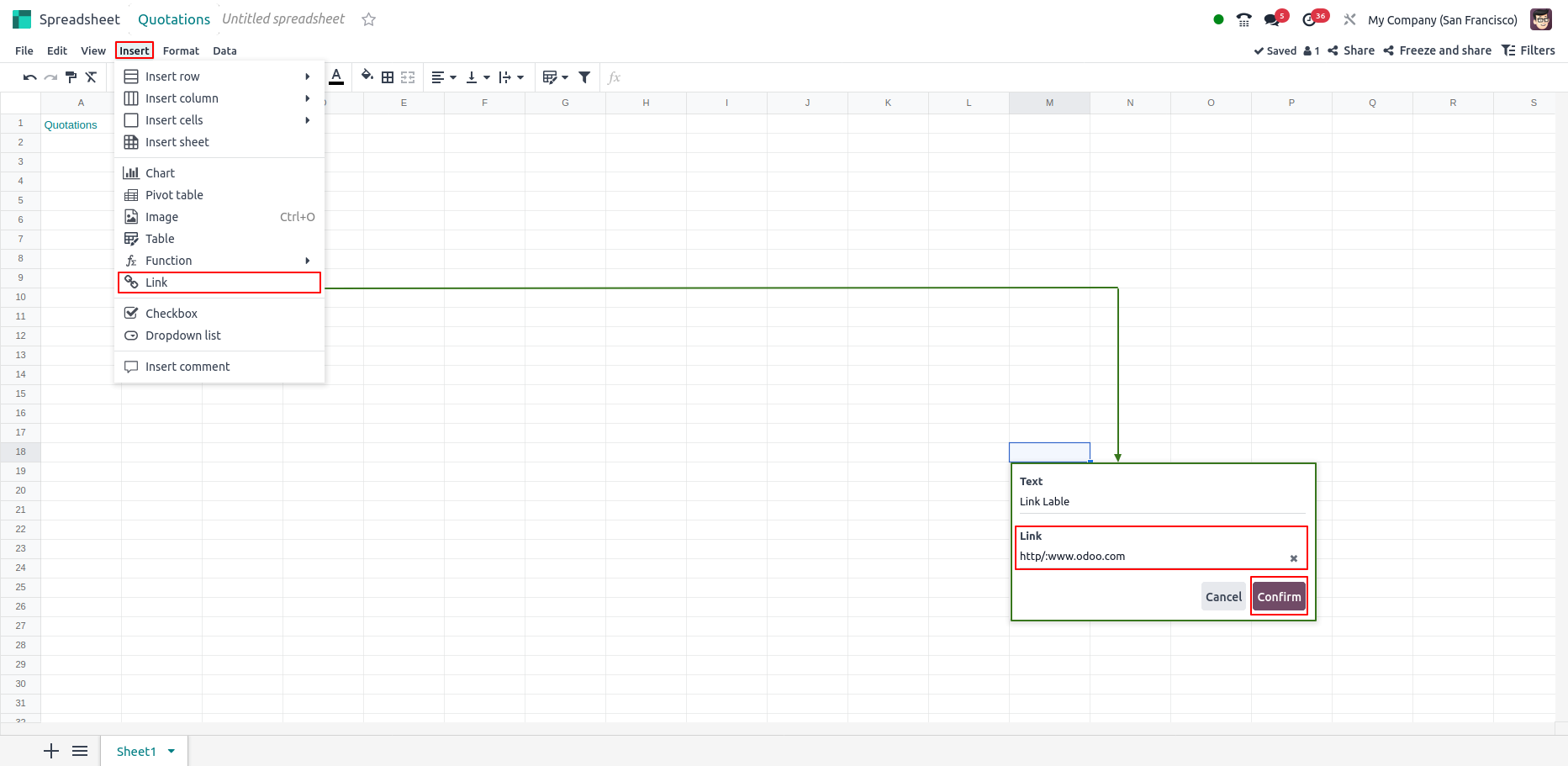
Task: Open the cell borders tool
Action: (388, 77)
